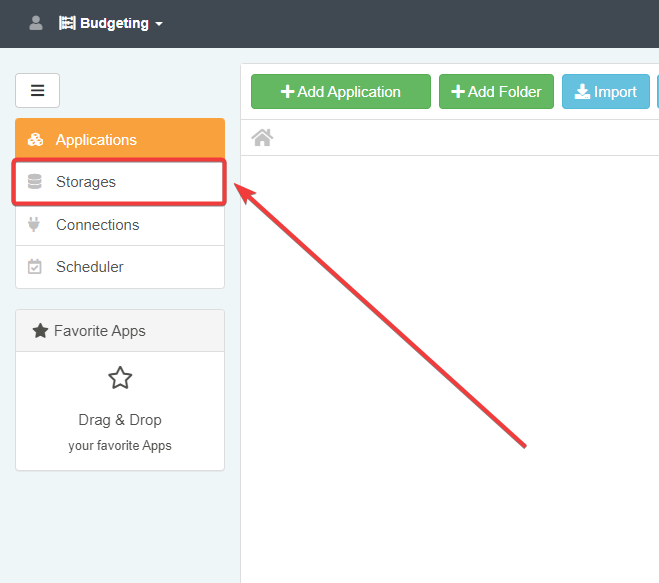Click the Favorite Apps panel title

point(99,331)
